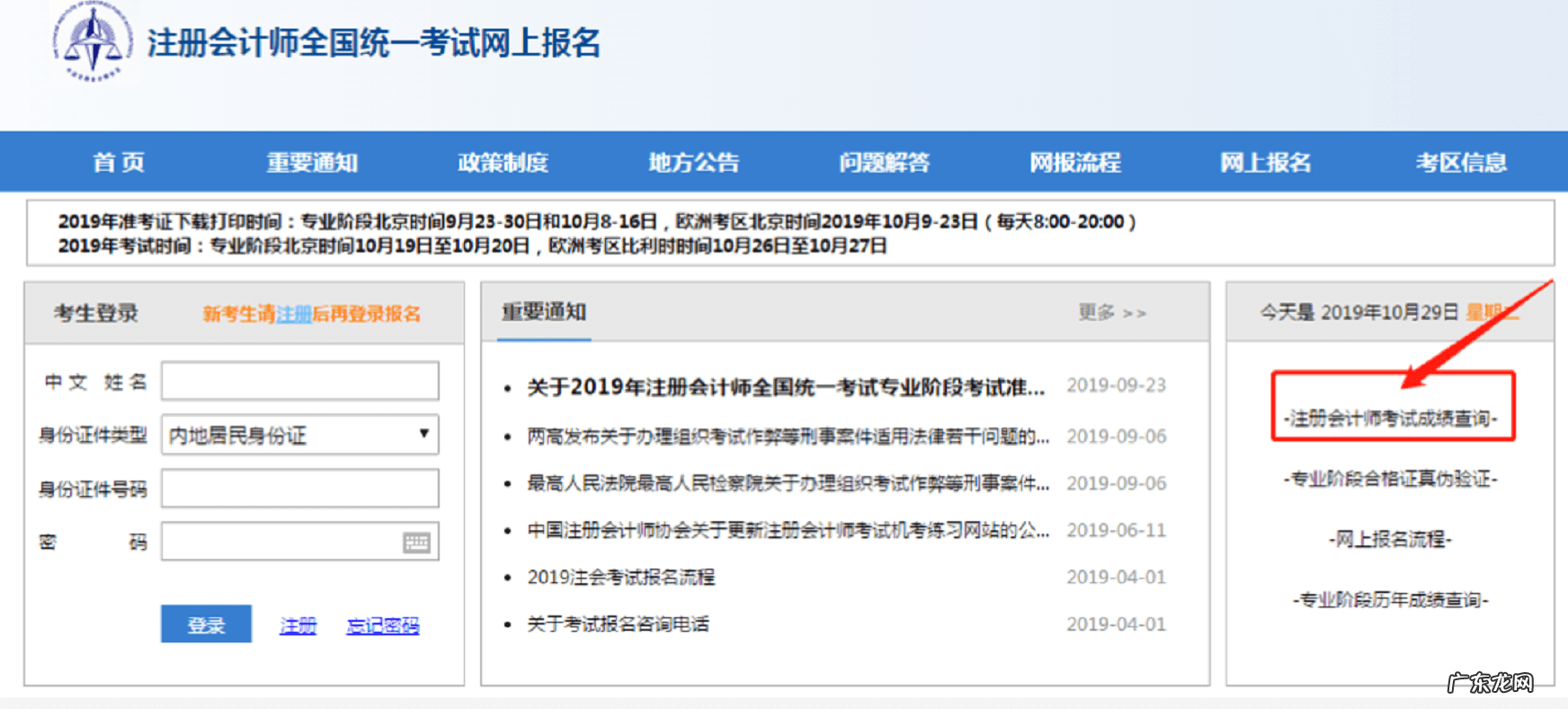Click the site title 注册会计师全国统一考试网上报名
The image size is (1568, 709).
pos(374,43)
